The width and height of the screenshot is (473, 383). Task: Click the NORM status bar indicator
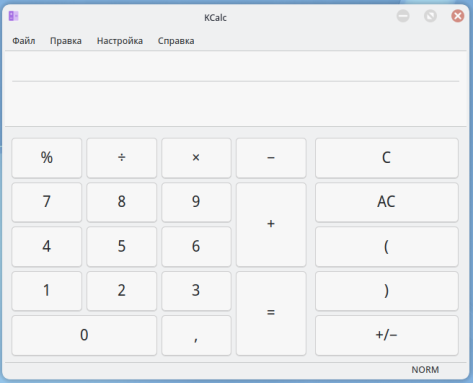pyautogui.click(x=425, y=370)
